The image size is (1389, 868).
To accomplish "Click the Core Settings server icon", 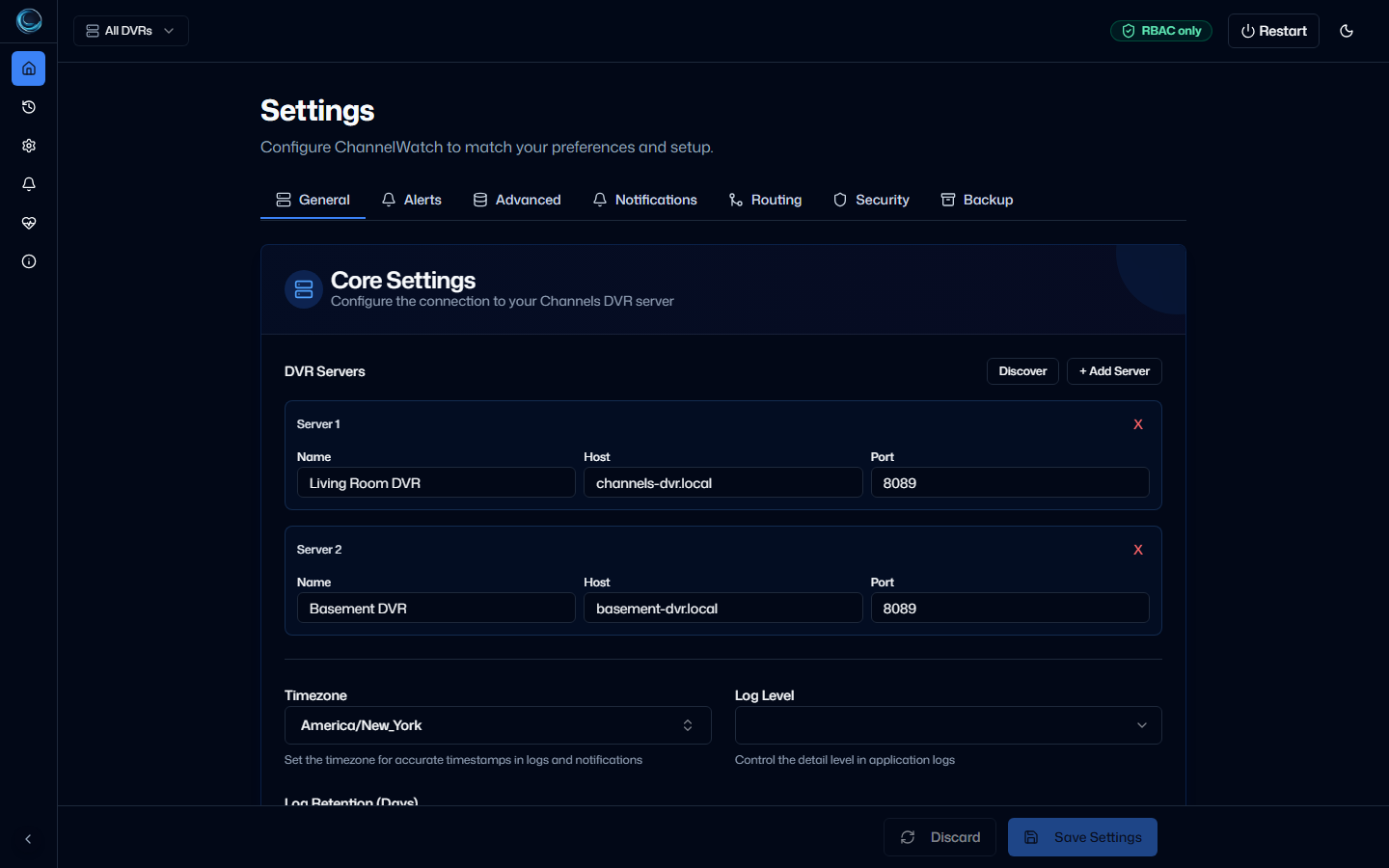I will pyautogui.click(x=304, y=289).
